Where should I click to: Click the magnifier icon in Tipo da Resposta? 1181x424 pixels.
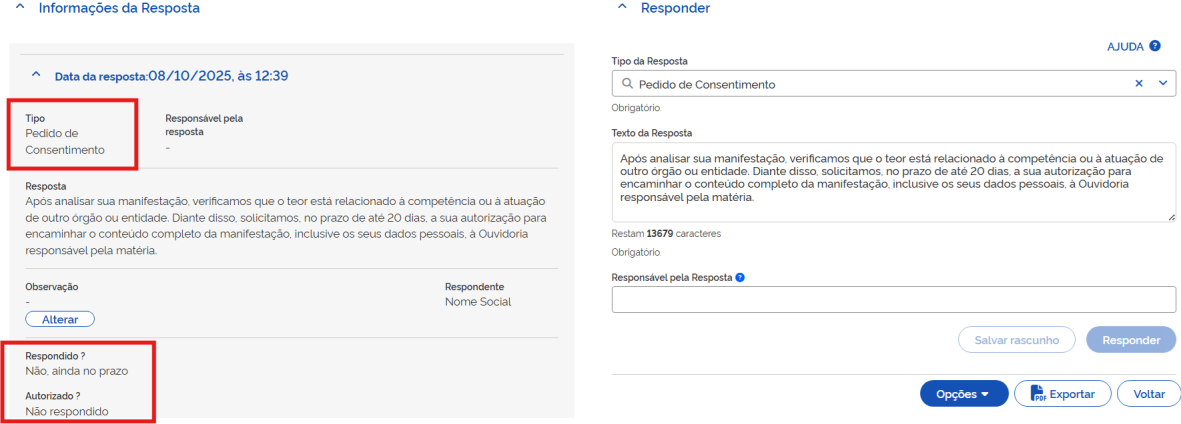tap(627, 85)
